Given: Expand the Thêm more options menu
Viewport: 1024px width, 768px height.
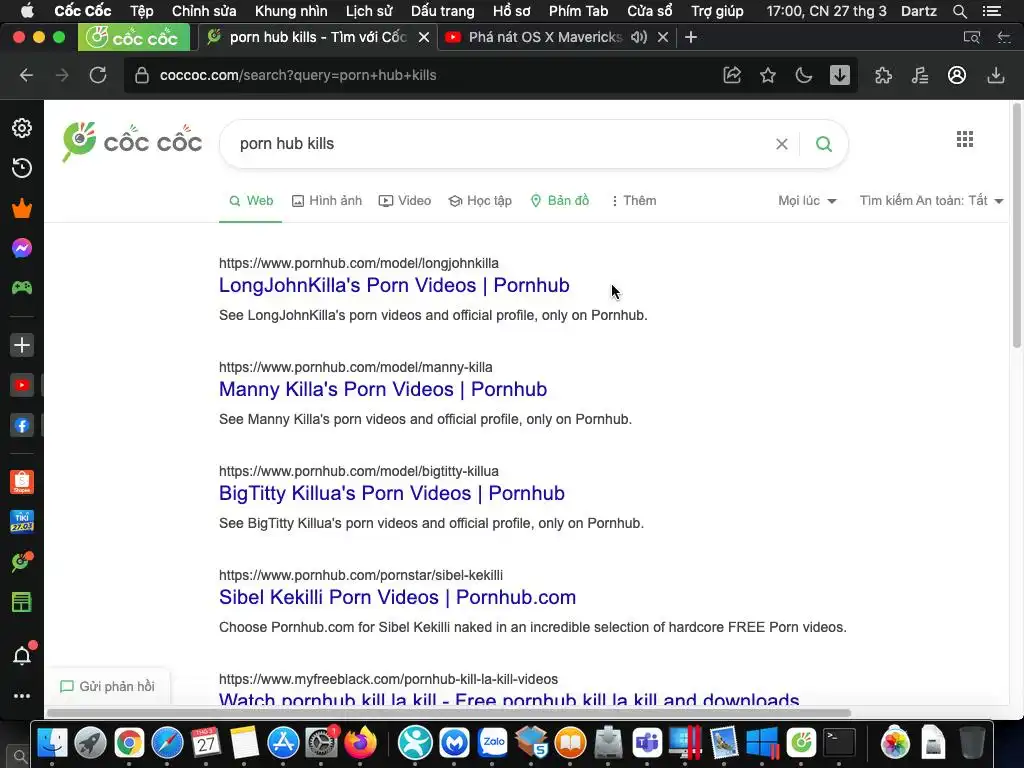Looking at the screenshot, I should 633,200.
